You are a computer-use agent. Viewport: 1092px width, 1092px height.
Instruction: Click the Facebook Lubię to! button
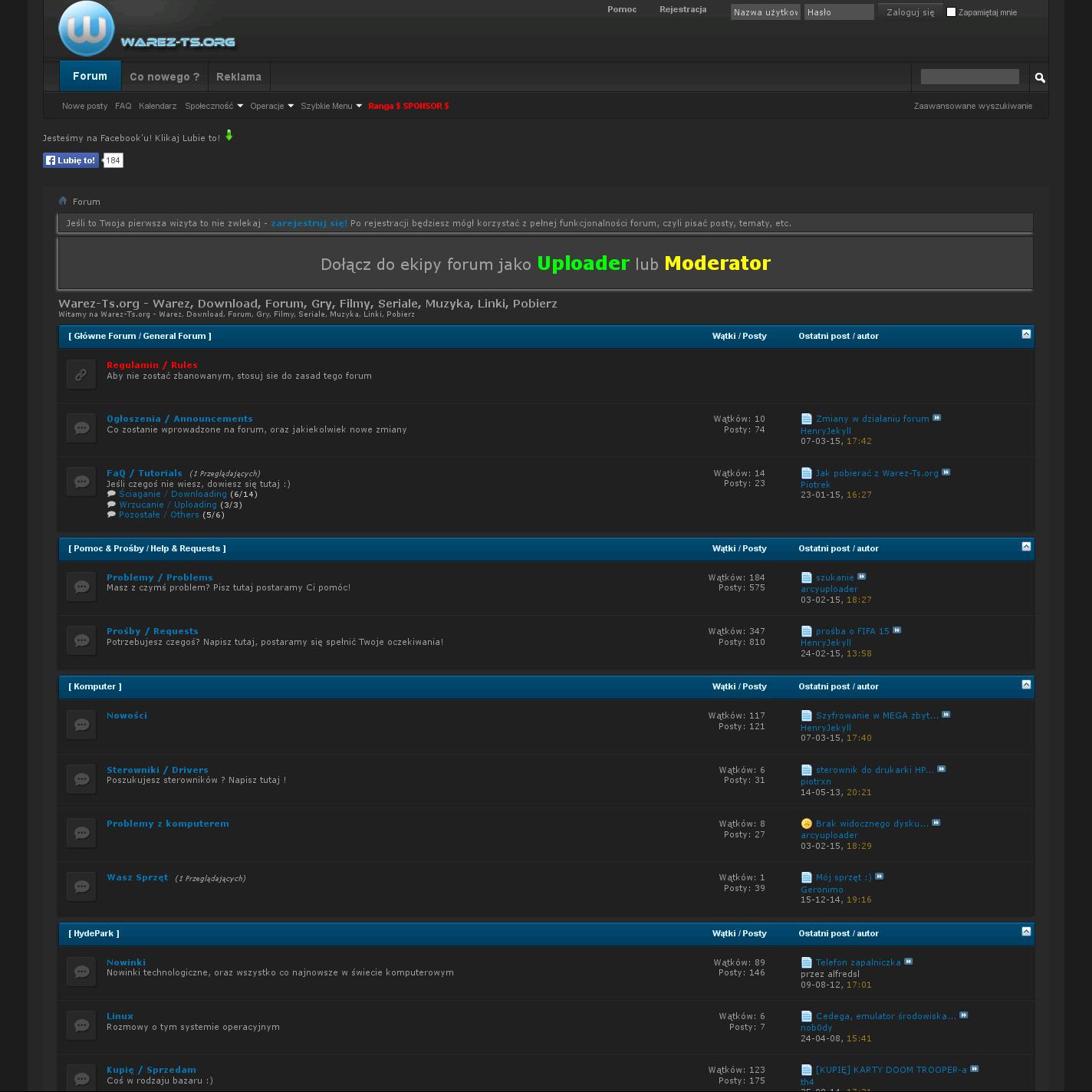[x=71, y=160]
